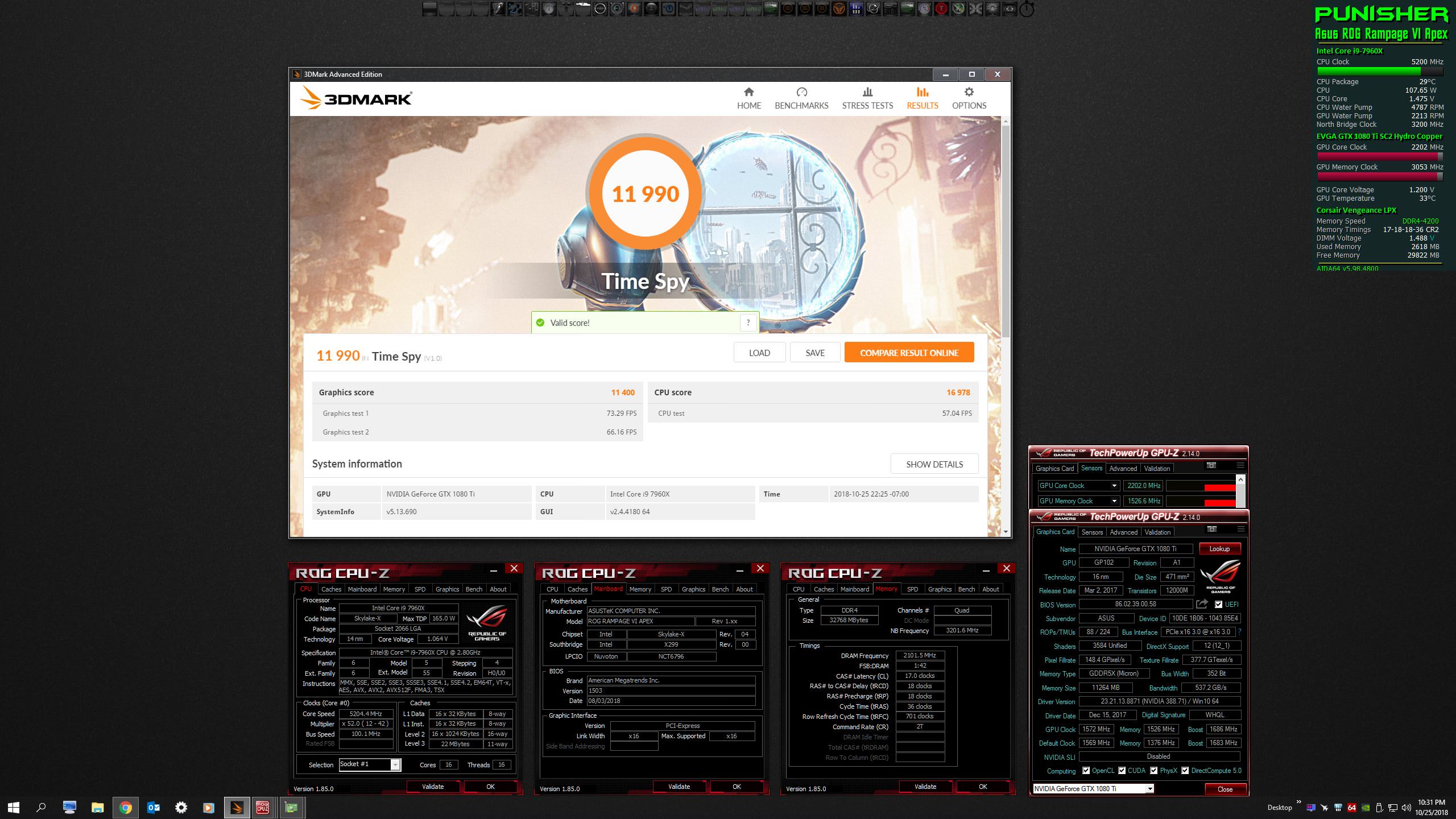Open the GPU-Z Sensors window screenshot camera icon
The width and height of the screenshot is (1456, 819).
click(1211, 466)
